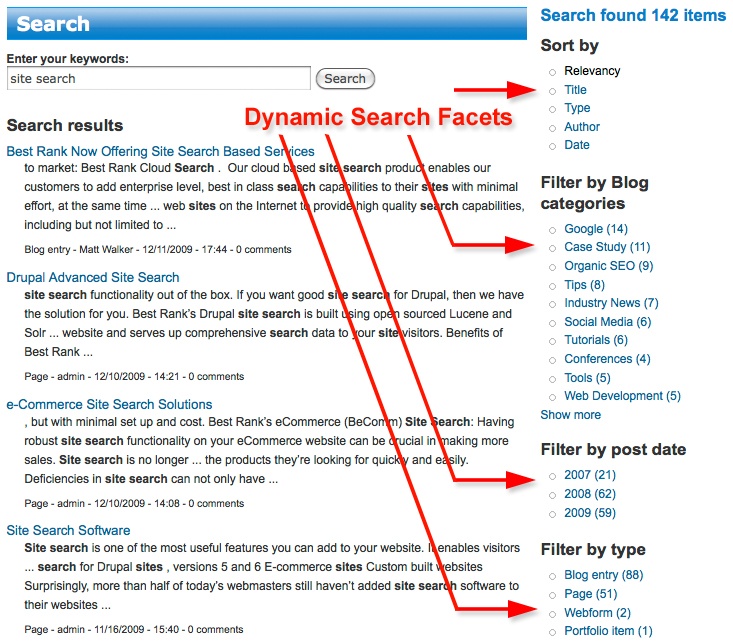Select the Portfolio item radio button
This screenshot has height=642, width=733.
(553, 633)
